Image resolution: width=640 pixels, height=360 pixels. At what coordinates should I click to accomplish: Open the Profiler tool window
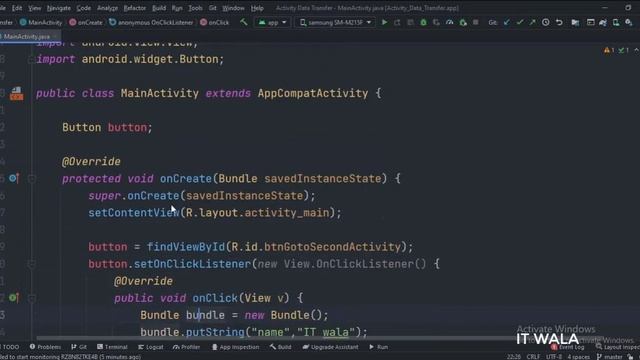click(x=186, y=347)
